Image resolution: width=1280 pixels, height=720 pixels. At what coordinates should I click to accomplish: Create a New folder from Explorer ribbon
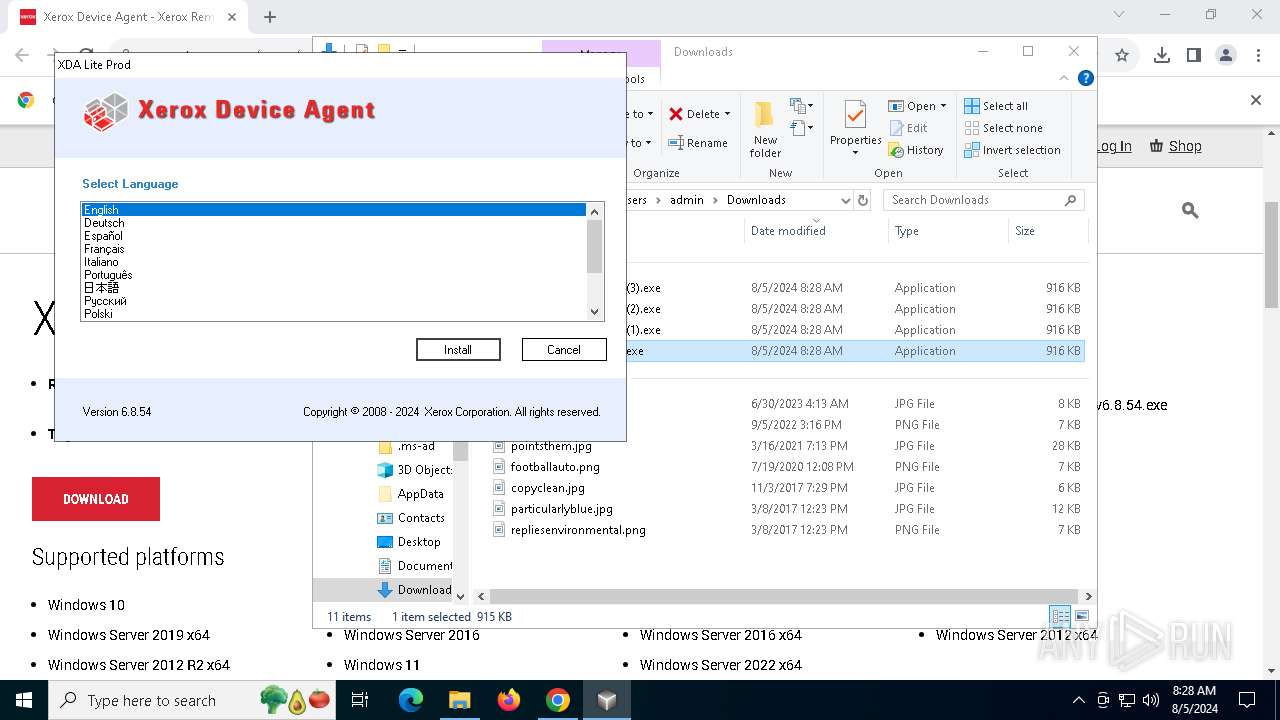tap(766, 128)
